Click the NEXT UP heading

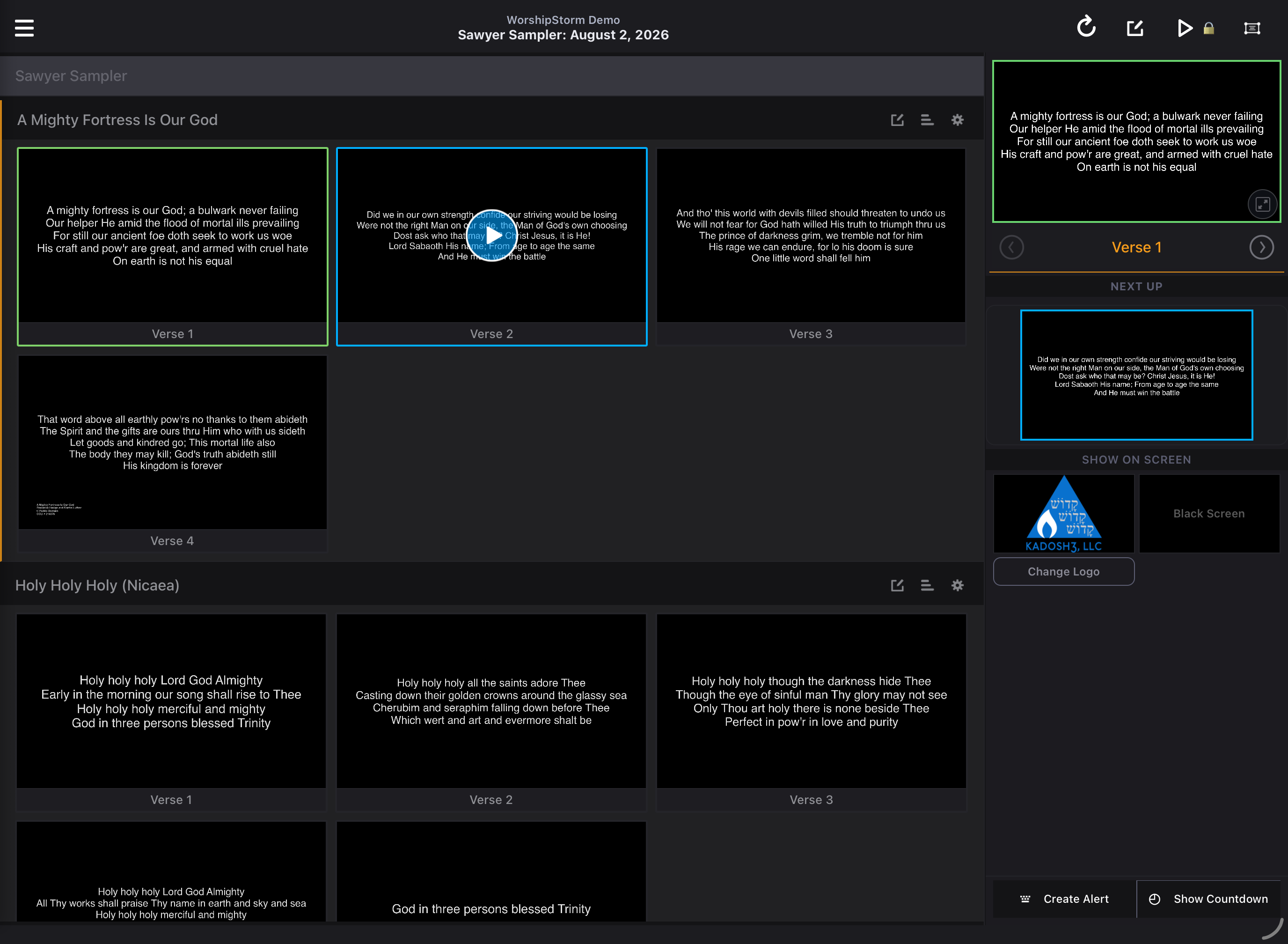(1136, 286)
